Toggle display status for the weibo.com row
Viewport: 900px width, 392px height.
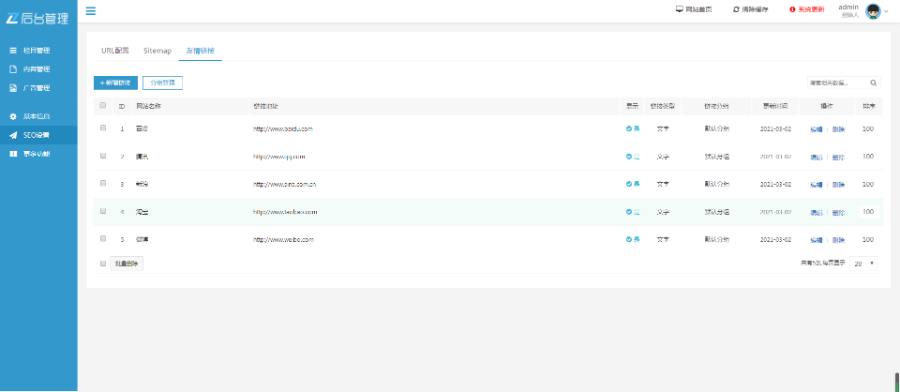point(633,239)
